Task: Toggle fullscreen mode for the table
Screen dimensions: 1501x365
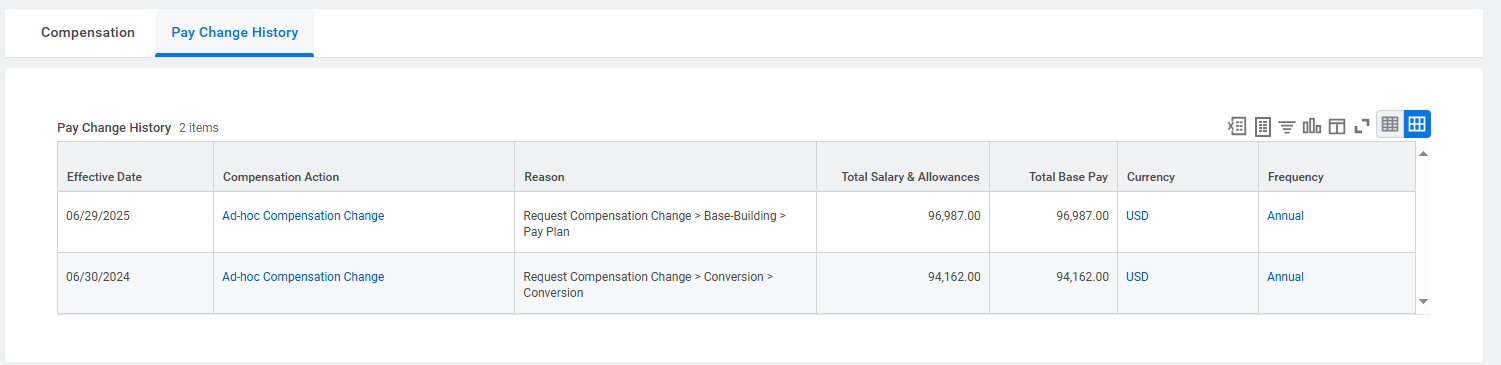Action: (x=1361, y=126)
